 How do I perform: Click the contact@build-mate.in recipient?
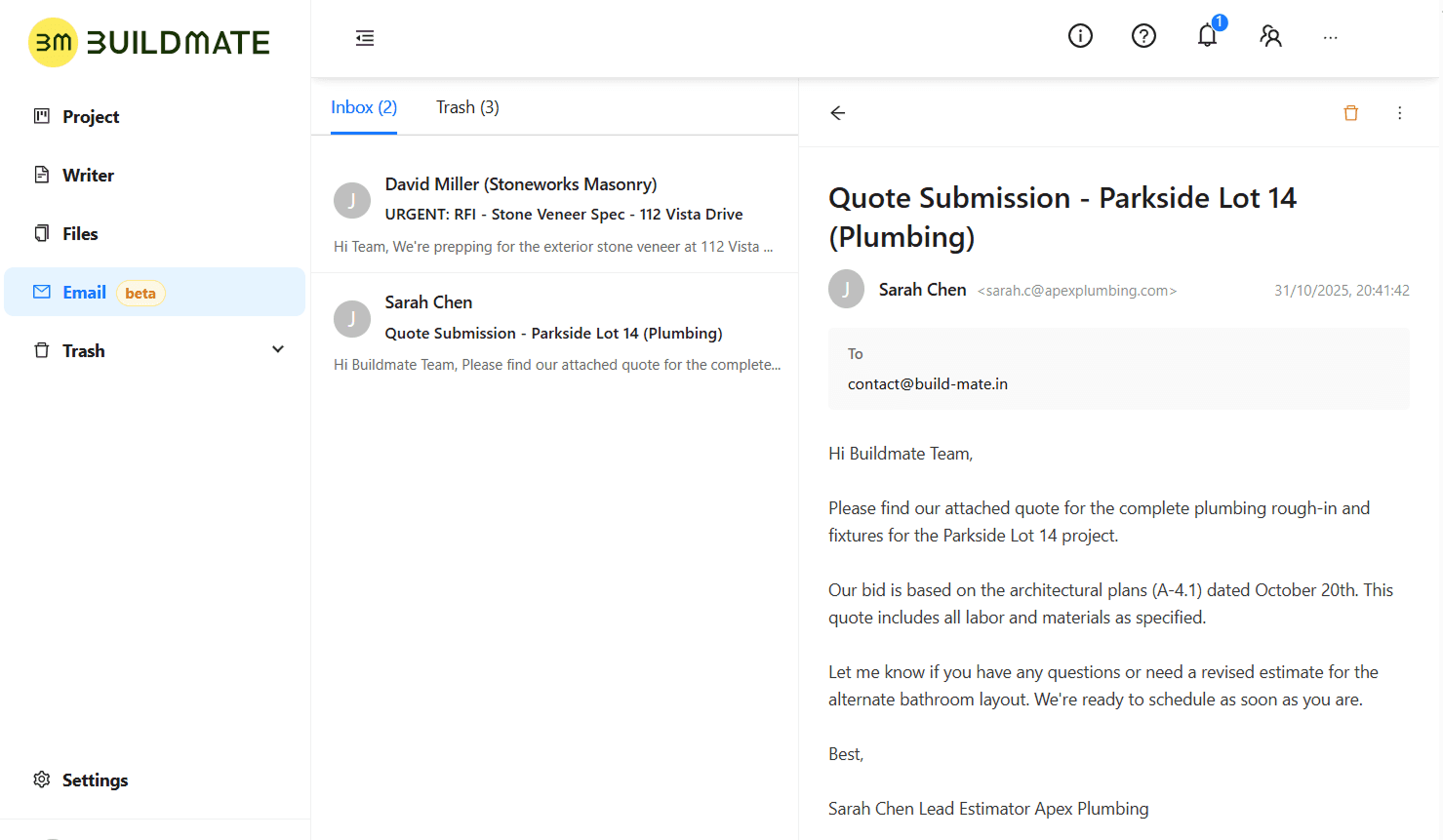(x=928, y=384)
